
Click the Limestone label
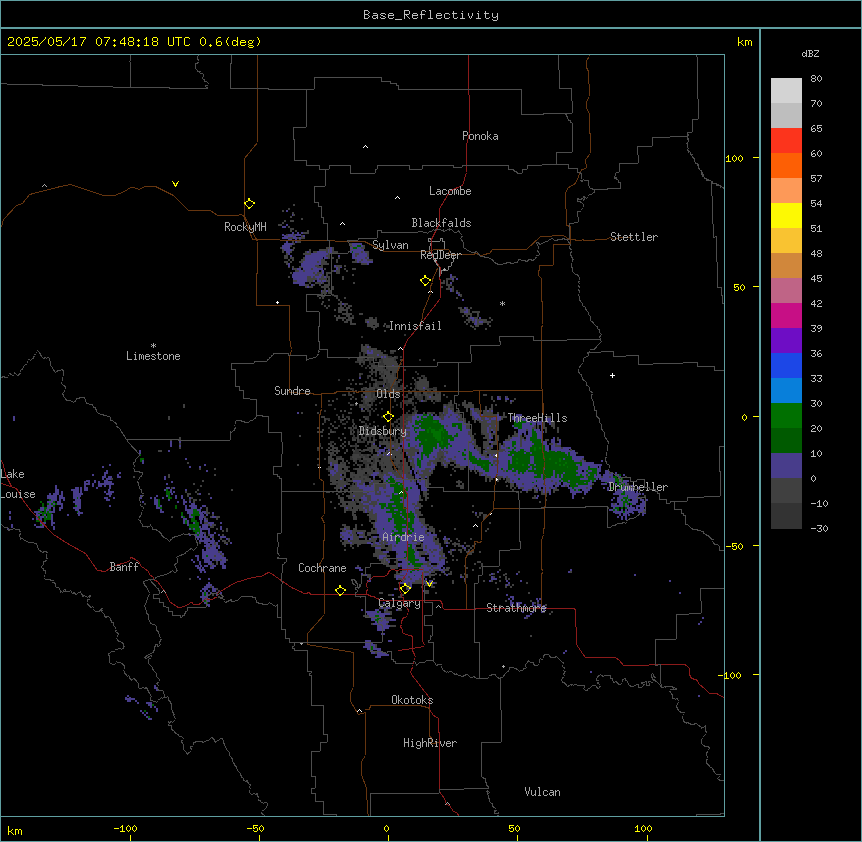point(153,356)
